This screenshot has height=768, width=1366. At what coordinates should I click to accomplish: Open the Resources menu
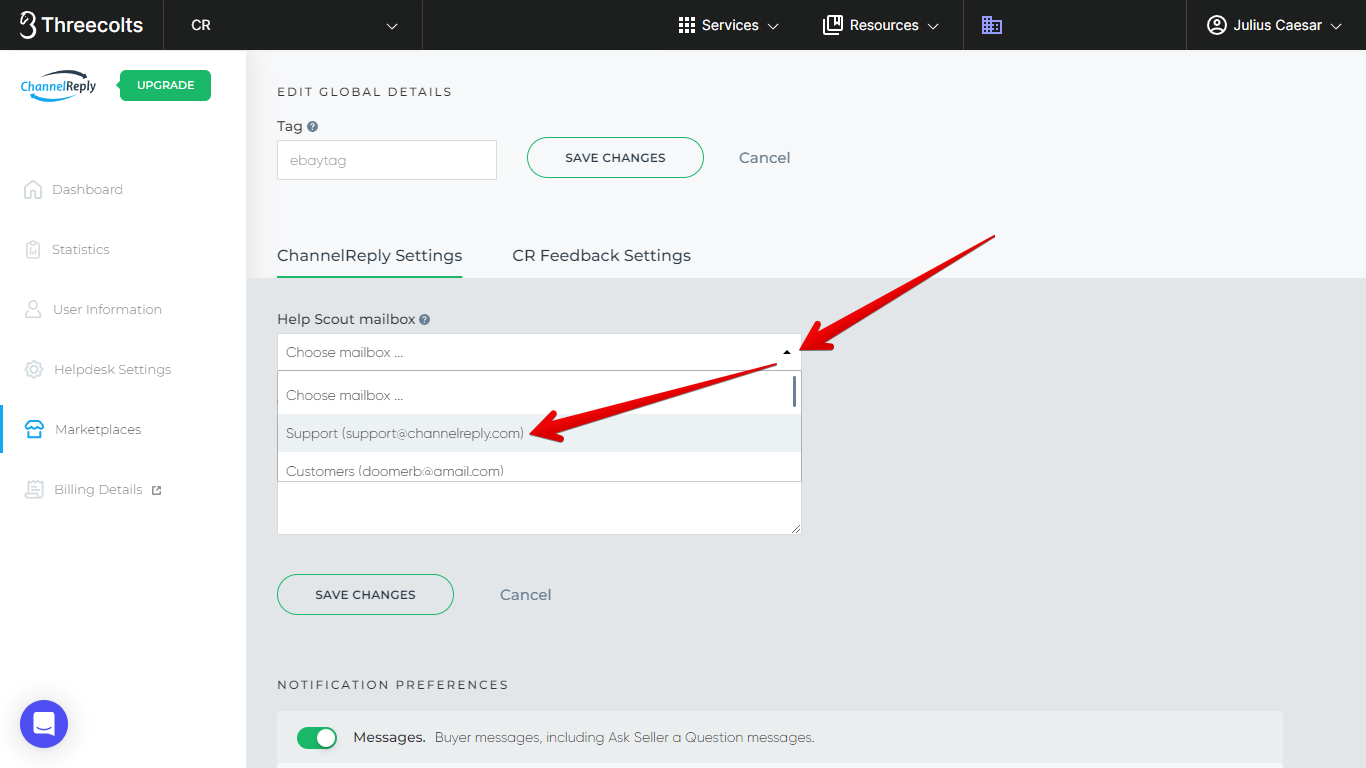881,25
